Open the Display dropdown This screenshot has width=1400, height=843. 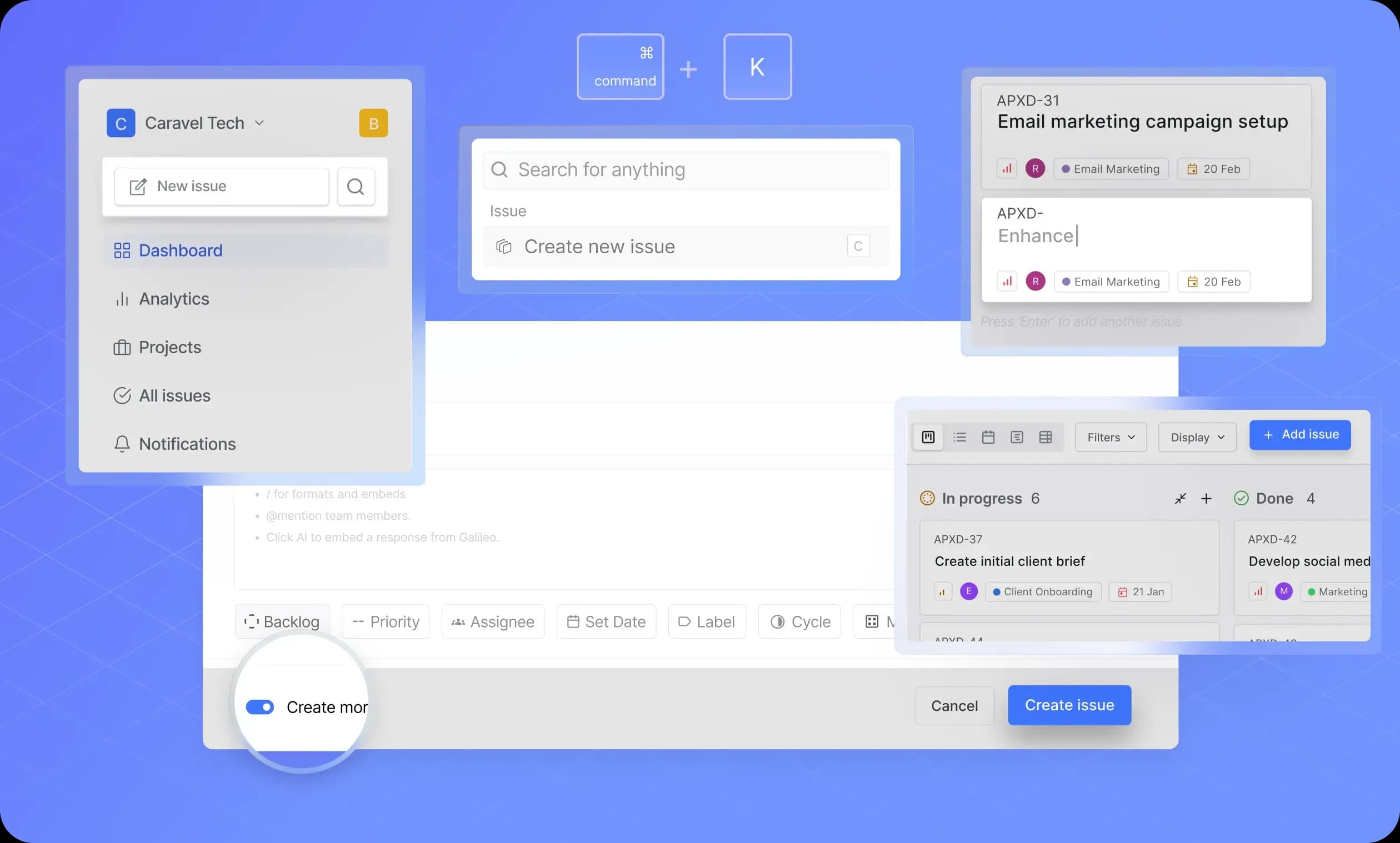click(1197, 437)
